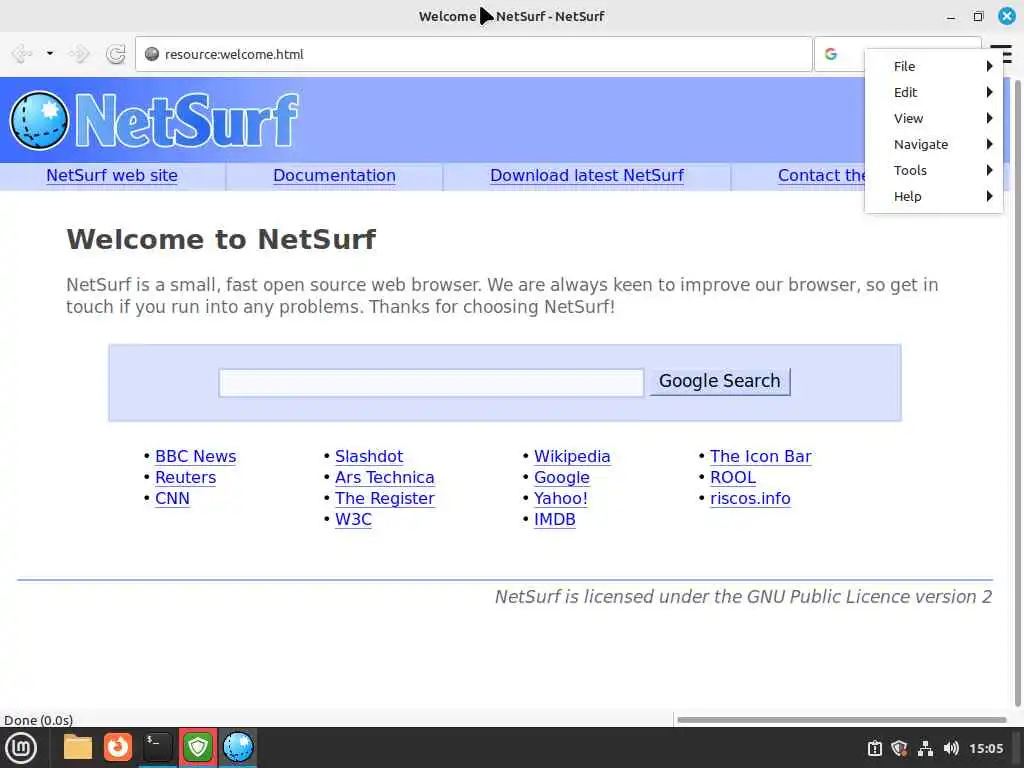This screenshot has width=1024, height=768.
Task: Click the vertical scrollbar on the right
Action: pos(1017,392)
